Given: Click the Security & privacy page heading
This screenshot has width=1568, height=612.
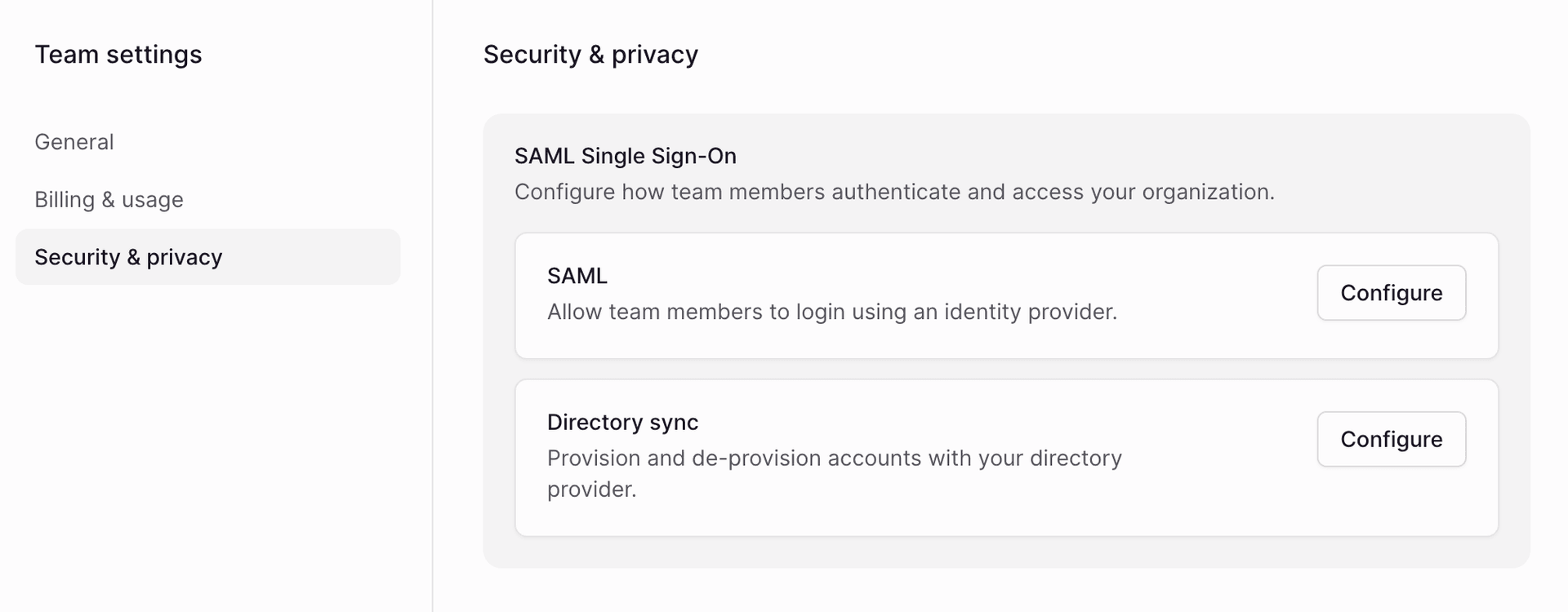Looking at the screenshot, I should [x=591, y=54].
